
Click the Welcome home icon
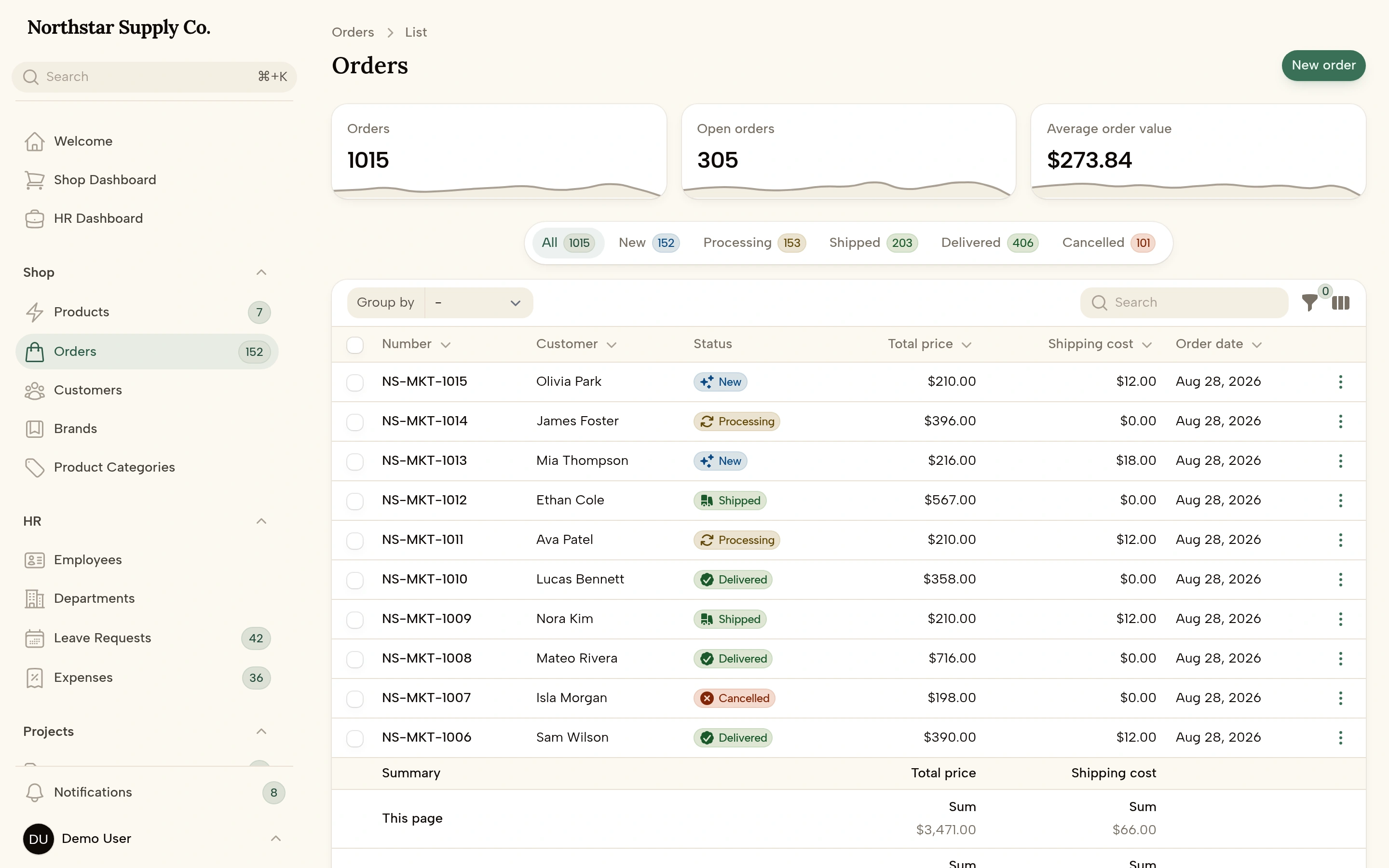(34, 141)
